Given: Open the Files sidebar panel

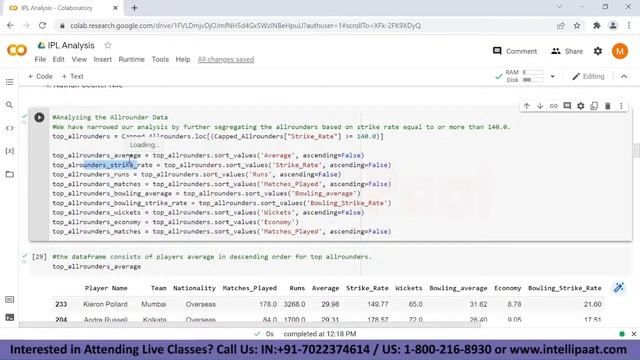Looking at the screenshot, I should pos(9,174).
